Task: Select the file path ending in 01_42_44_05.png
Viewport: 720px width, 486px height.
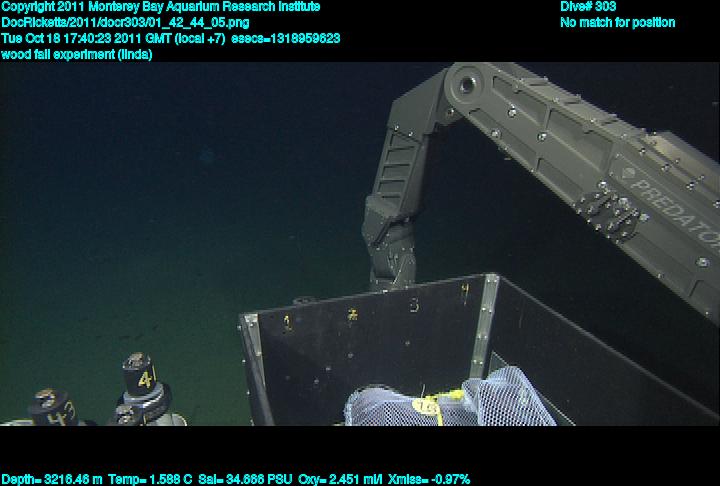Action: click(x=125, y=23)
